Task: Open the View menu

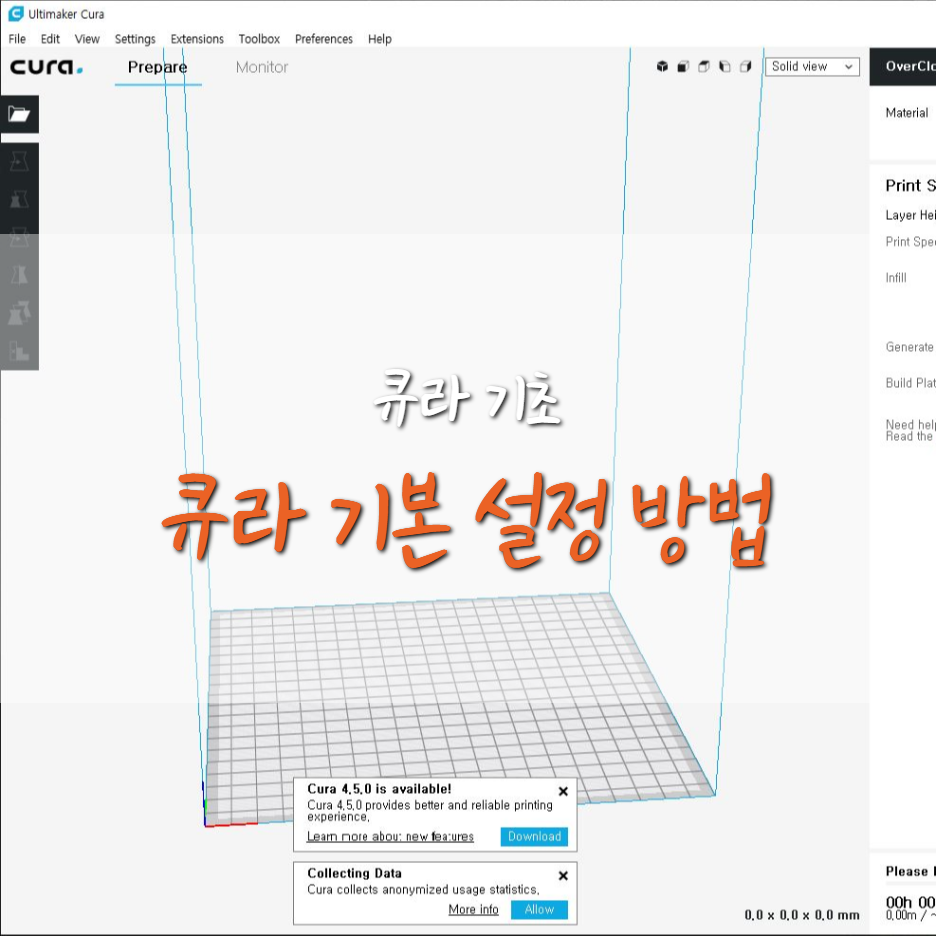Action: (87, 39)
